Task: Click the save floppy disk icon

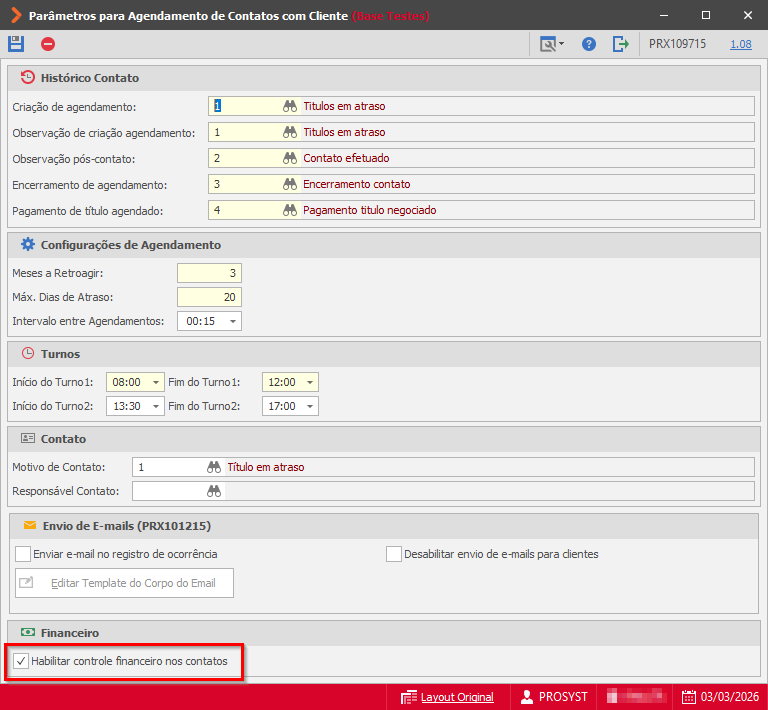Action: (x=16, y=44)
